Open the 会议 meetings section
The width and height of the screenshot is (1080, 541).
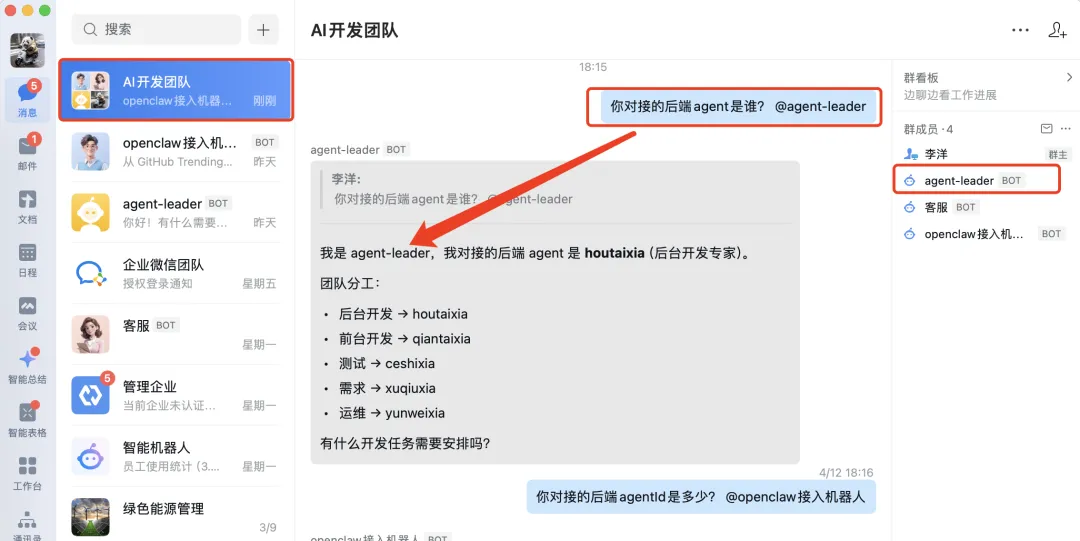pyautogui.click(x=28, y=312)
